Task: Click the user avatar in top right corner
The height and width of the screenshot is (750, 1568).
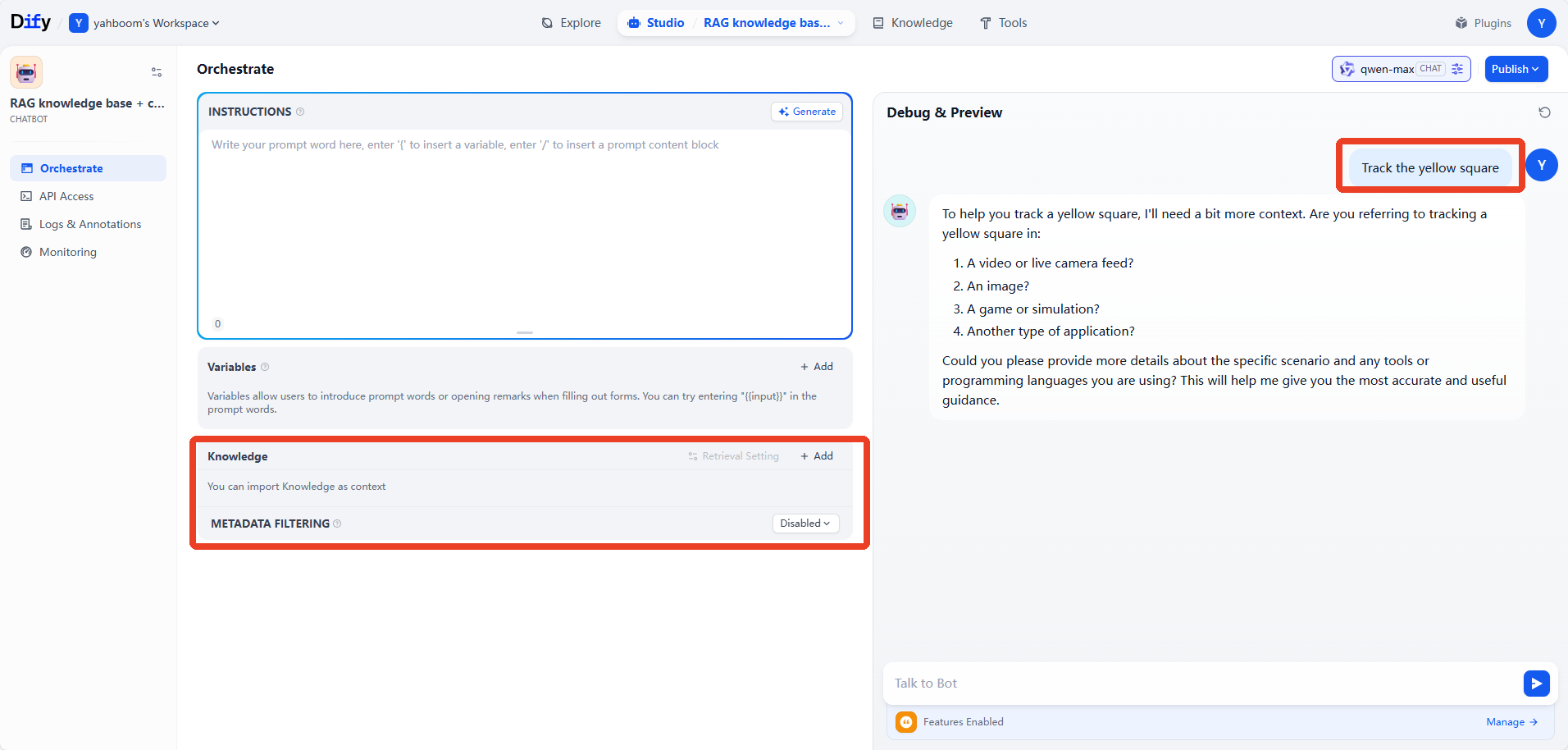Action: coord(1542,23)
